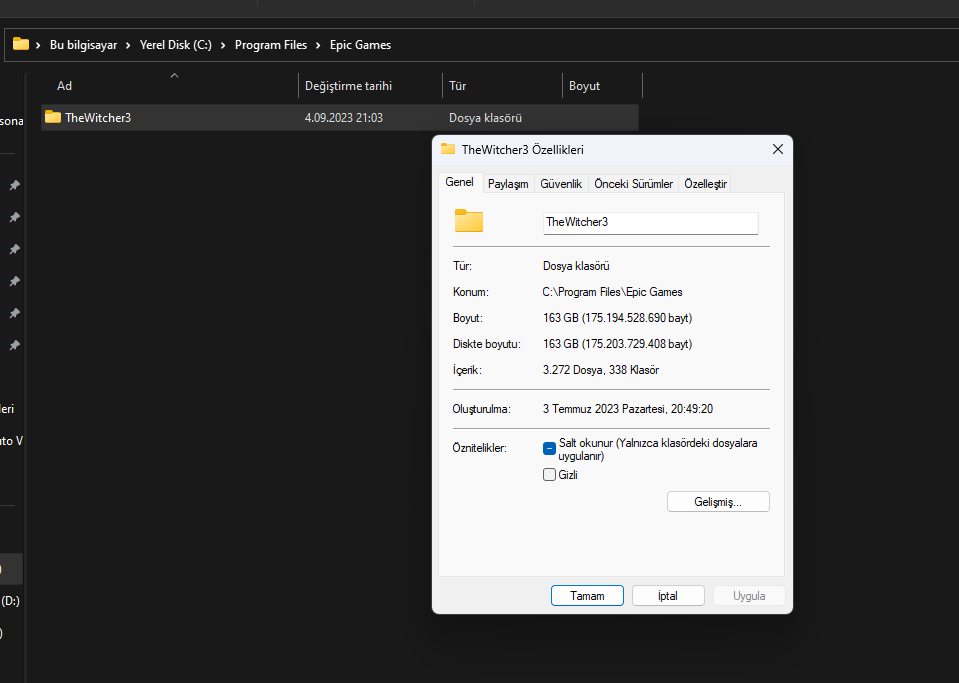Toggle the Salt okunur checkbox

pos(549,449)
